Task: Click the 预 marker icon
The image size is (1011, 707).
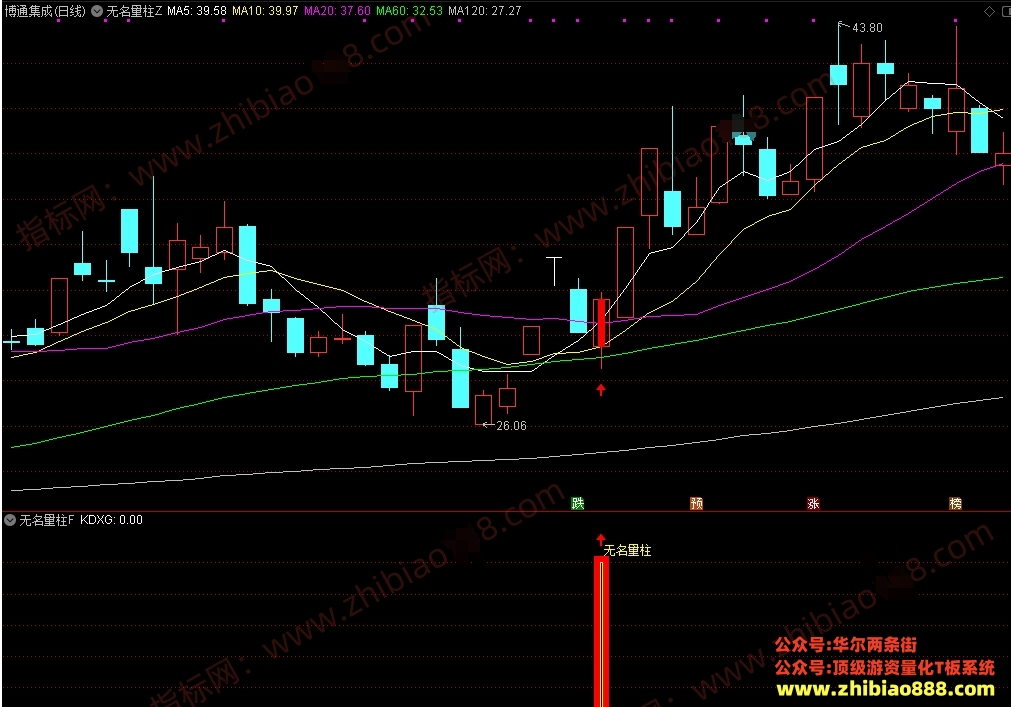Action: 696,503
